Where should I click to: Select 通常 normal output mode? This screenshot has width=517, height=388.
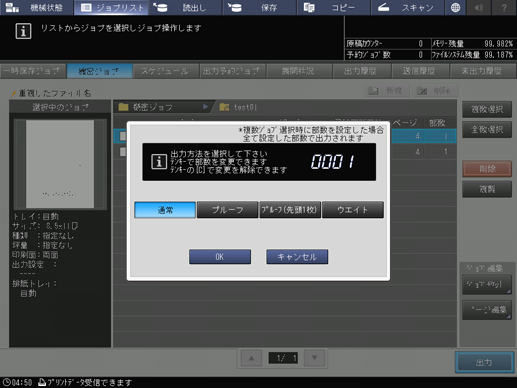tap(165, 210)
